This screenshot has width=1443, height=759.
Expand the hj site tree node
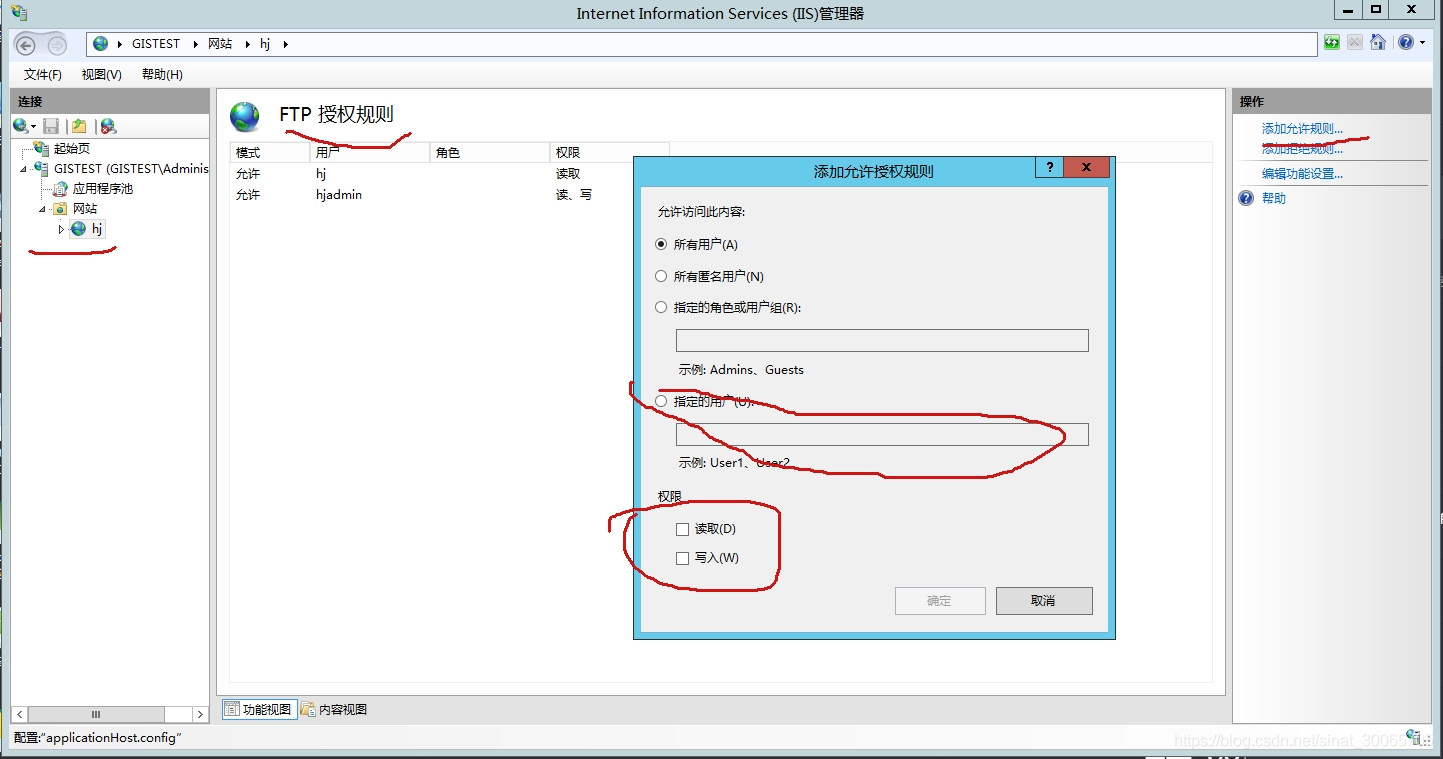(x=61, y=229)
